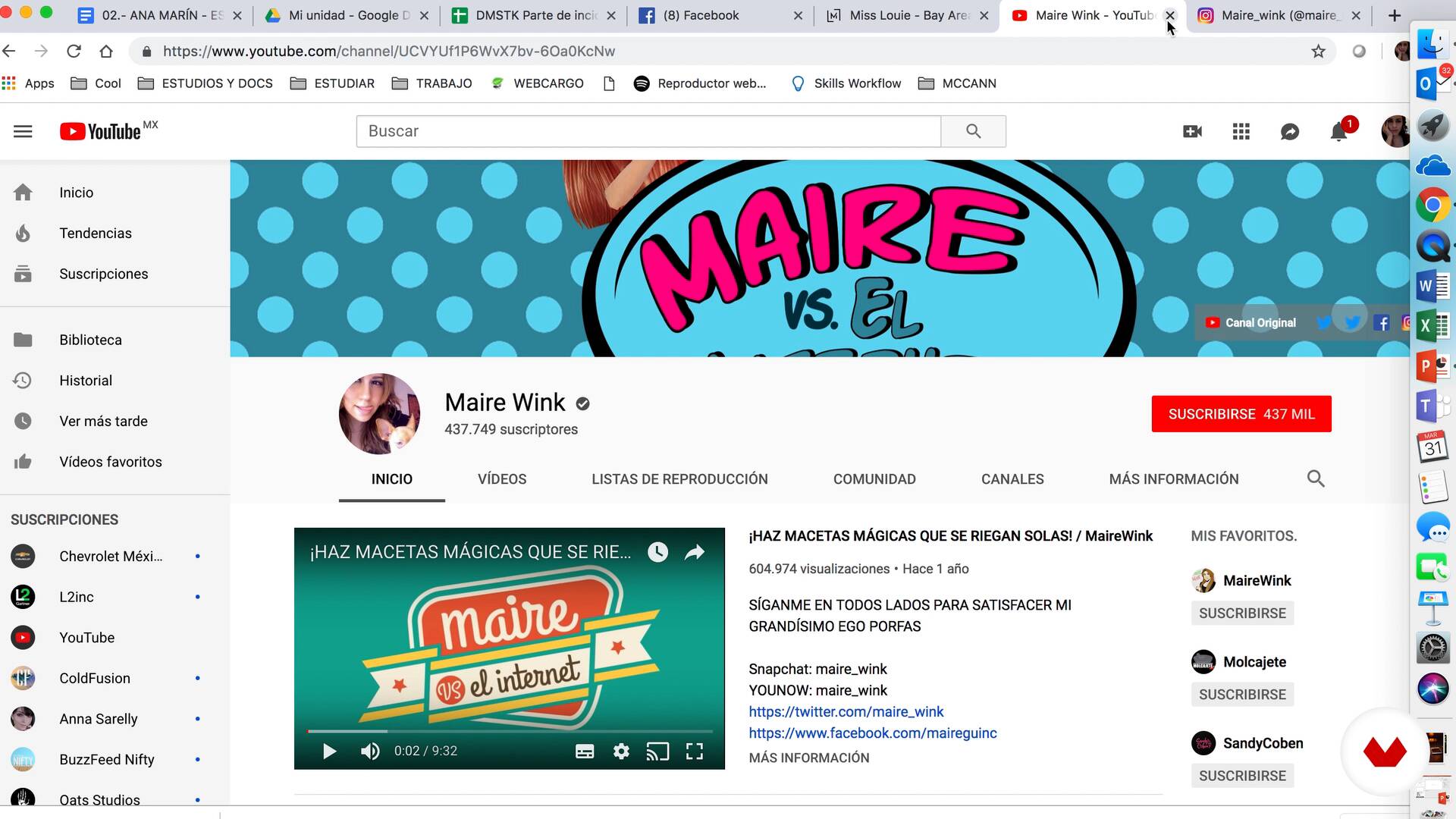Viewport: 1456px width, 819px height.
Task: Mute the video volume speaker
Action: pos(370,751)
